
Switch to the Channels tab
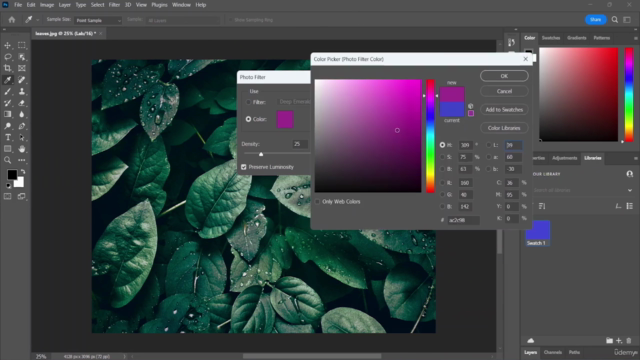tap(553, 352)
